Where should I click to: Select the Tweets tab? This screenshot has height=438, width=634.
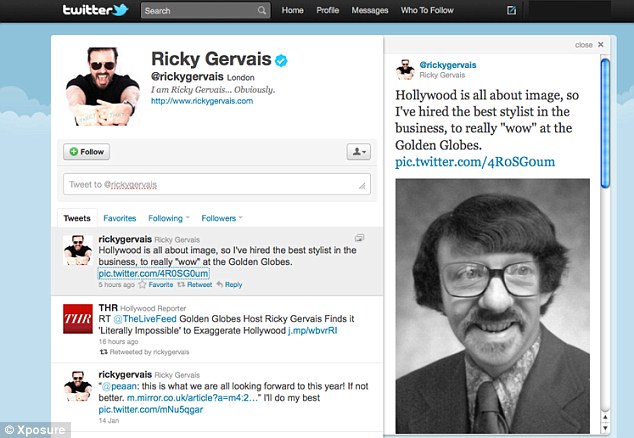point(77,218)
